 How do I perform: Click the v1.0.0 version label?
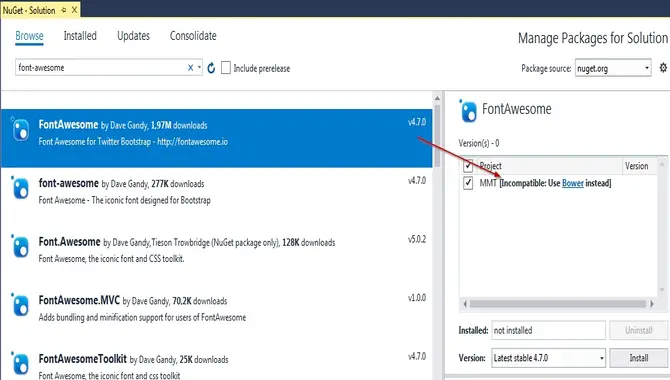[x=417, y=298]
